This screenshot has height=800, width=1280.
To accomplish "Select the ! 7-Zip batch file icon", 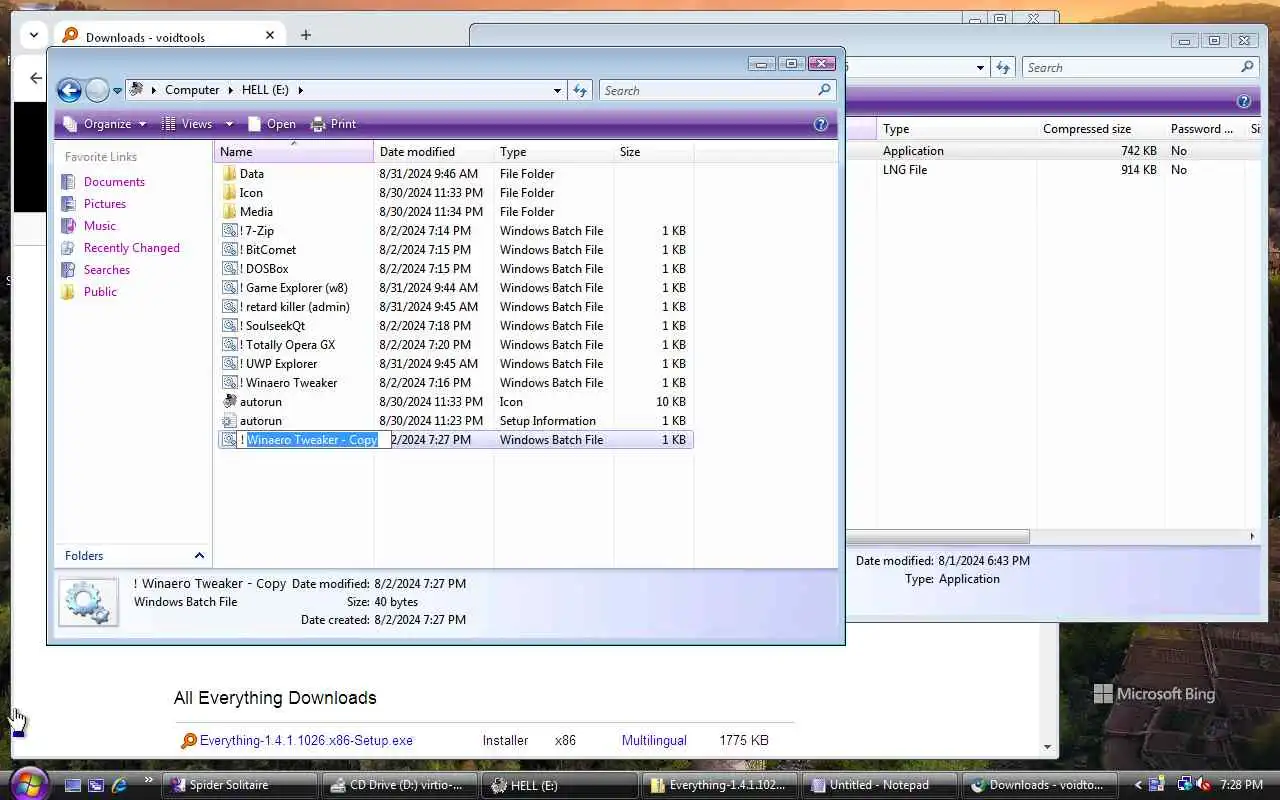I will pos(230,231).
